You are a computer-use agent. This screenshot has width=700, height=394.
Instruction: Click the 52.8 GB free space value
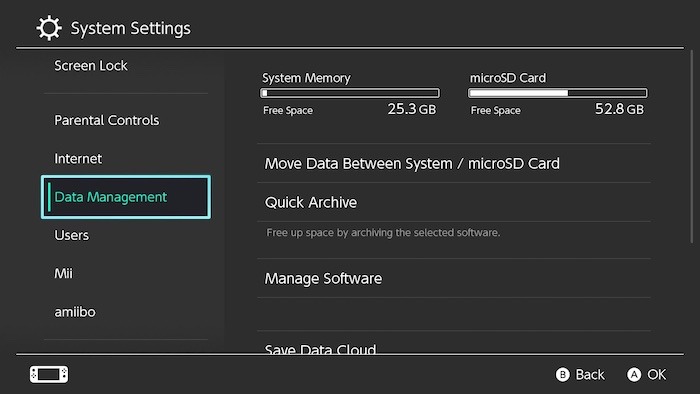point(619,109)
